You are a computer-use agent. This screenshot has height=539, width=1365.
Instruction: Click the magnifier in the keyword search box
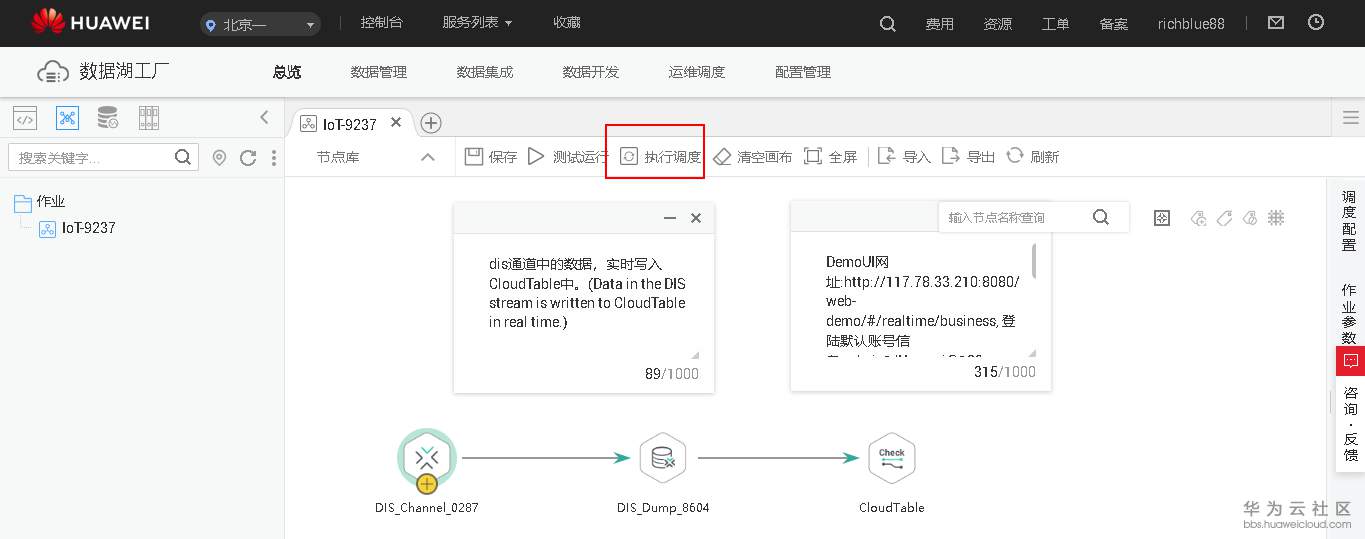pyautogui.click(x=183, y=157)
